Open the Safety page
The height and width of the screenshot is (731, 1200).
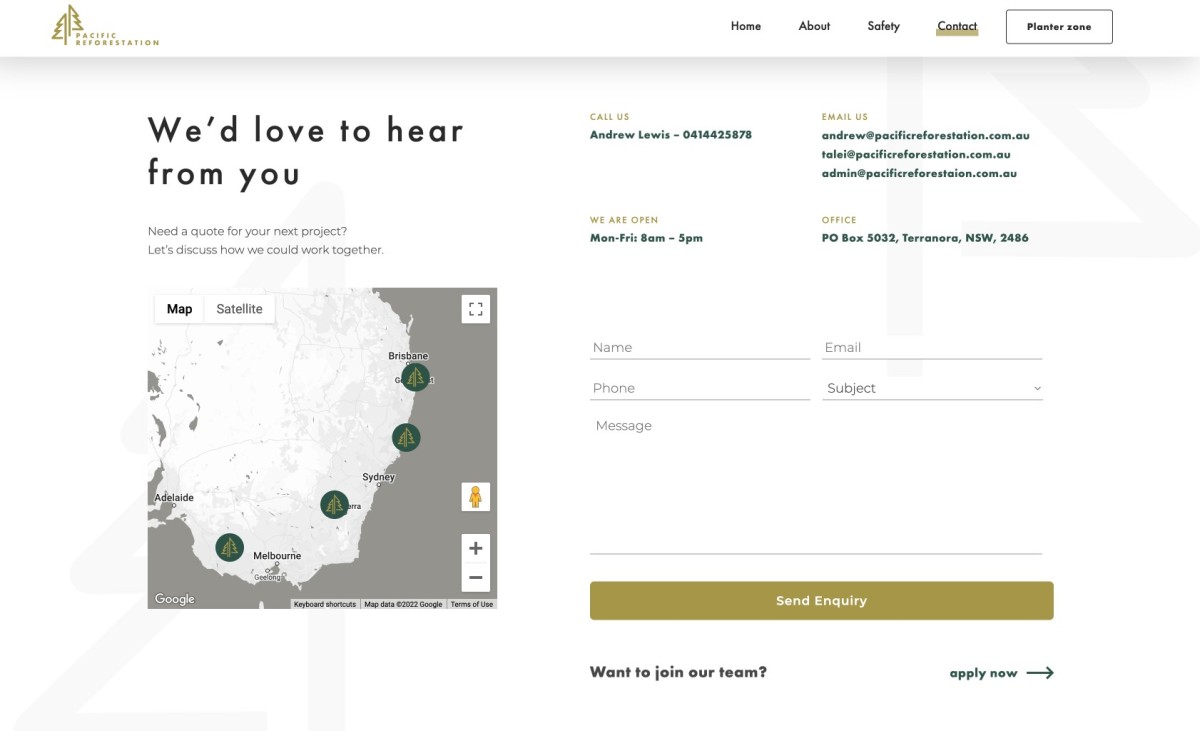(x=884, y=26)
